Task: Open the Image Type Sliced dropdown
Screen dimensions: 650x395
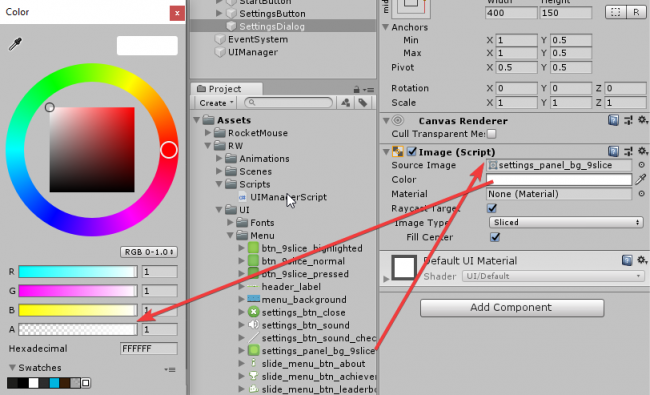Action: coord(566,223)
